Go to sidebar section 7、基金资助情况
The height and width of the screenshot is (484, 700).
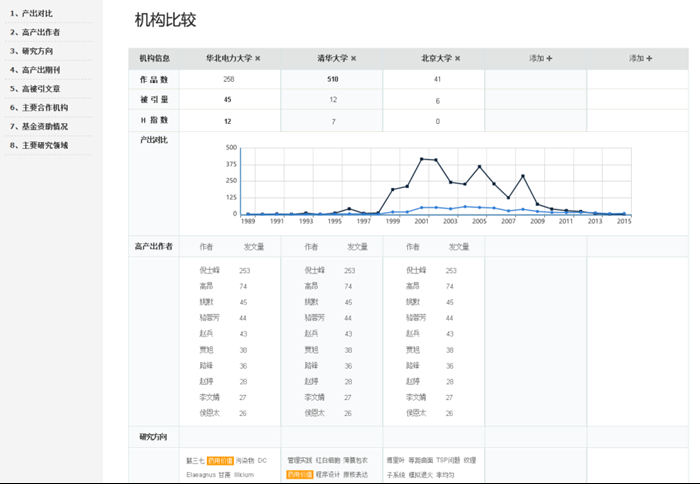[38, 126]
